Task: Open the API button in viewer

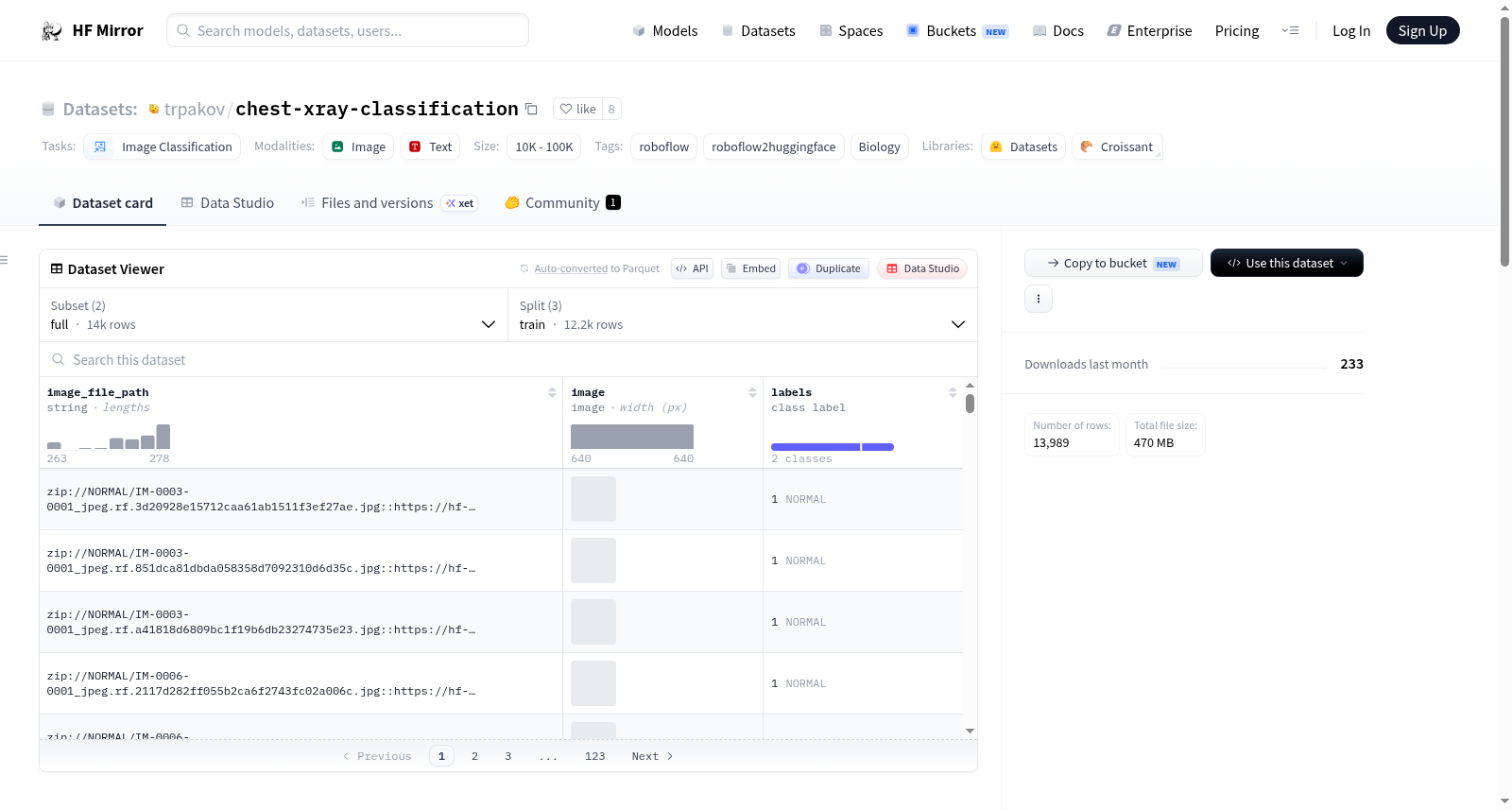Action: click(692, 268)
